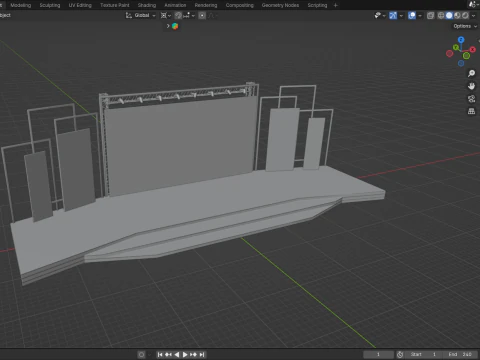
Task: Open the Scripting workspace tab
Action: click(x=317, y=5)
